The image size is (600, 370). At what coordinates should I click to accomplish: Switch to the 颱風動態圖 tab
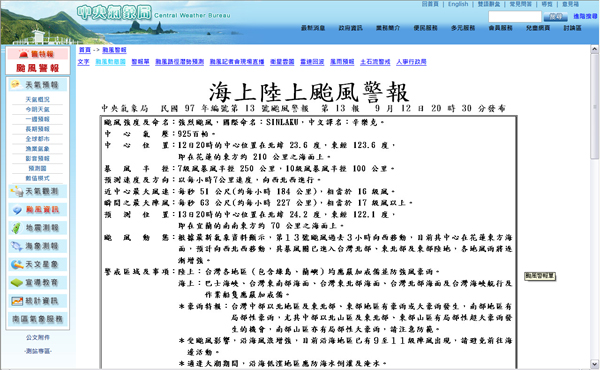point(110,62)
